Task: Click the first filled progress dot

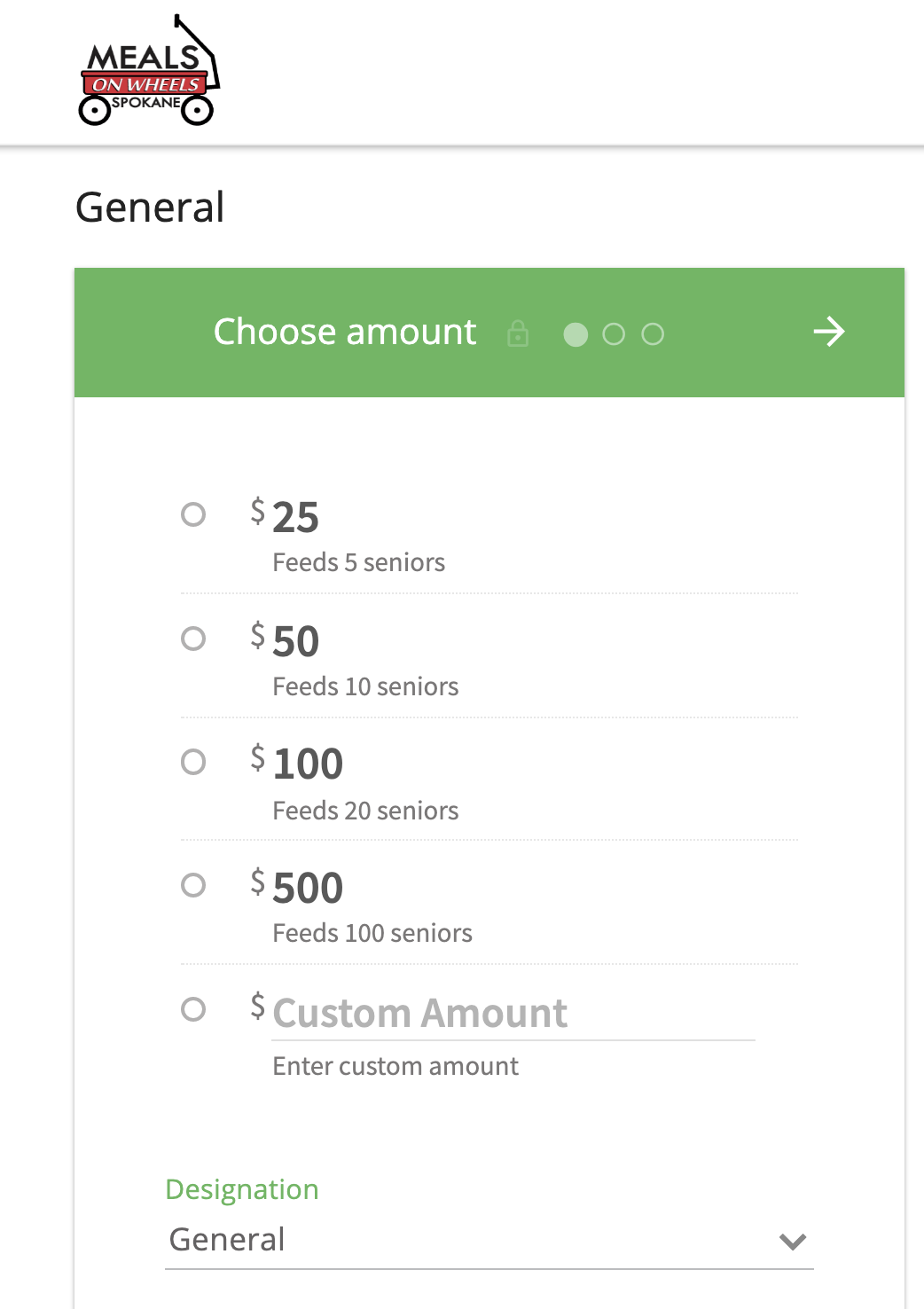Action: (576, 334)
